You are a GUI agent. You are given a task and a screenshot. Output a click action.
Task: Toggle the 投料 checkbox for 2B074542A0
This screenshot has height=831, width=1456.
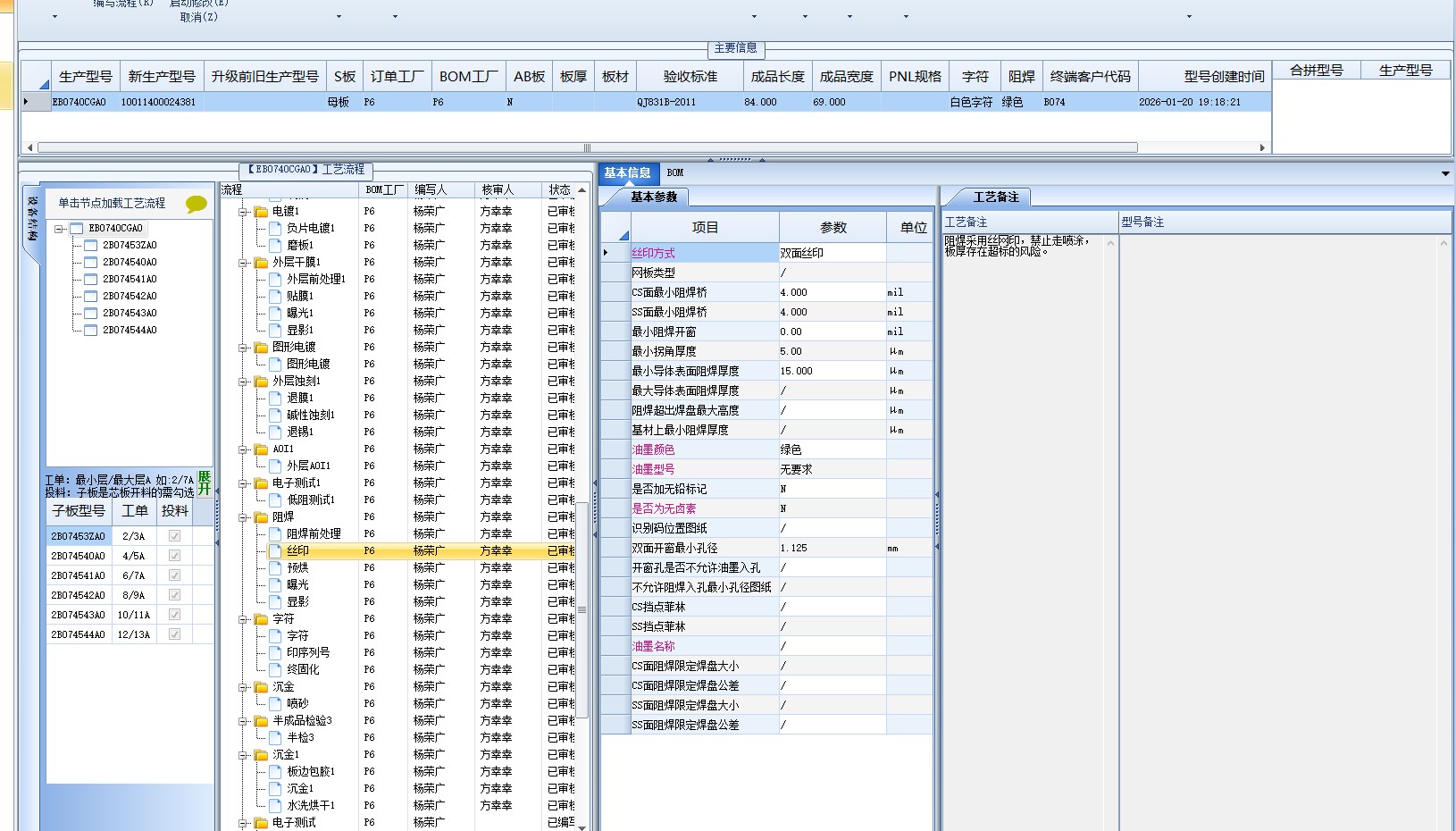[175, 595]
